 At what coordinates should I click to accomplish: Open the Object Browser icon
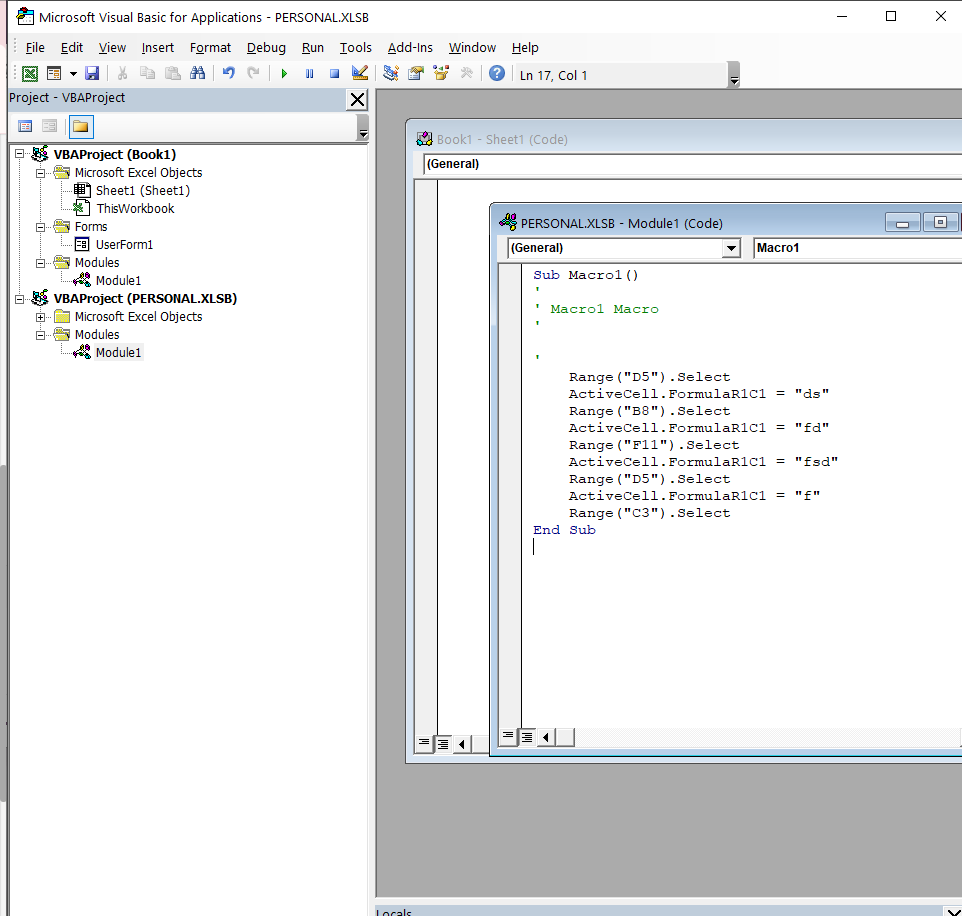click(441, 74)
